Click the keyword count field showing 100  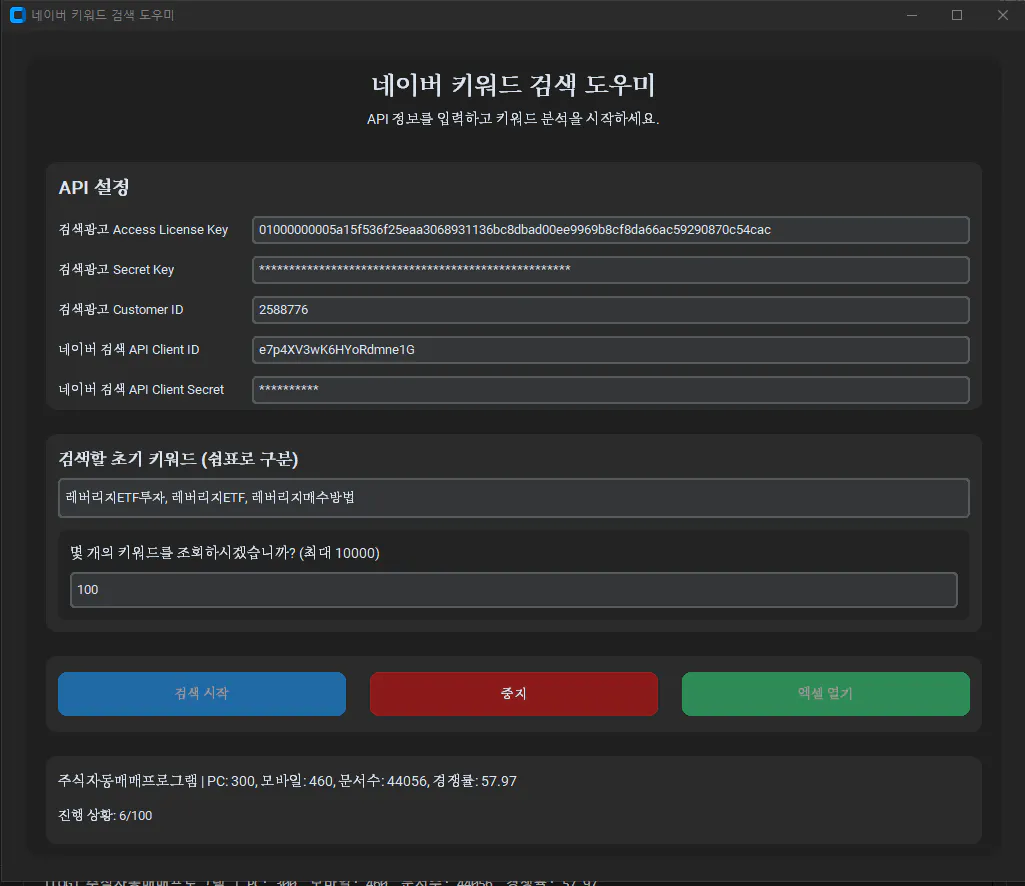tap(514, 590)
